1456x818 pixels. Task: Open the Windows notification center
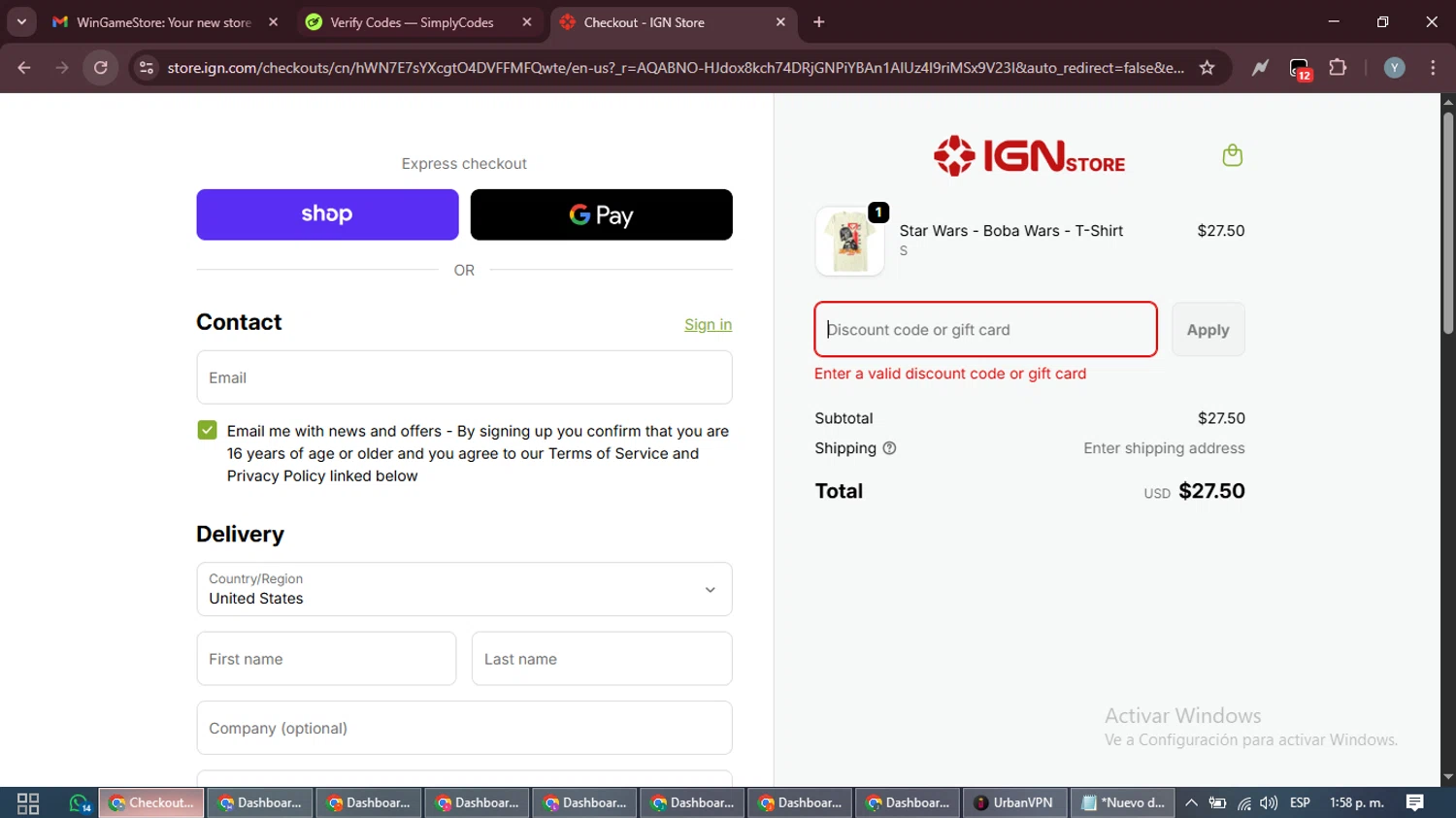coord(1415,802)
